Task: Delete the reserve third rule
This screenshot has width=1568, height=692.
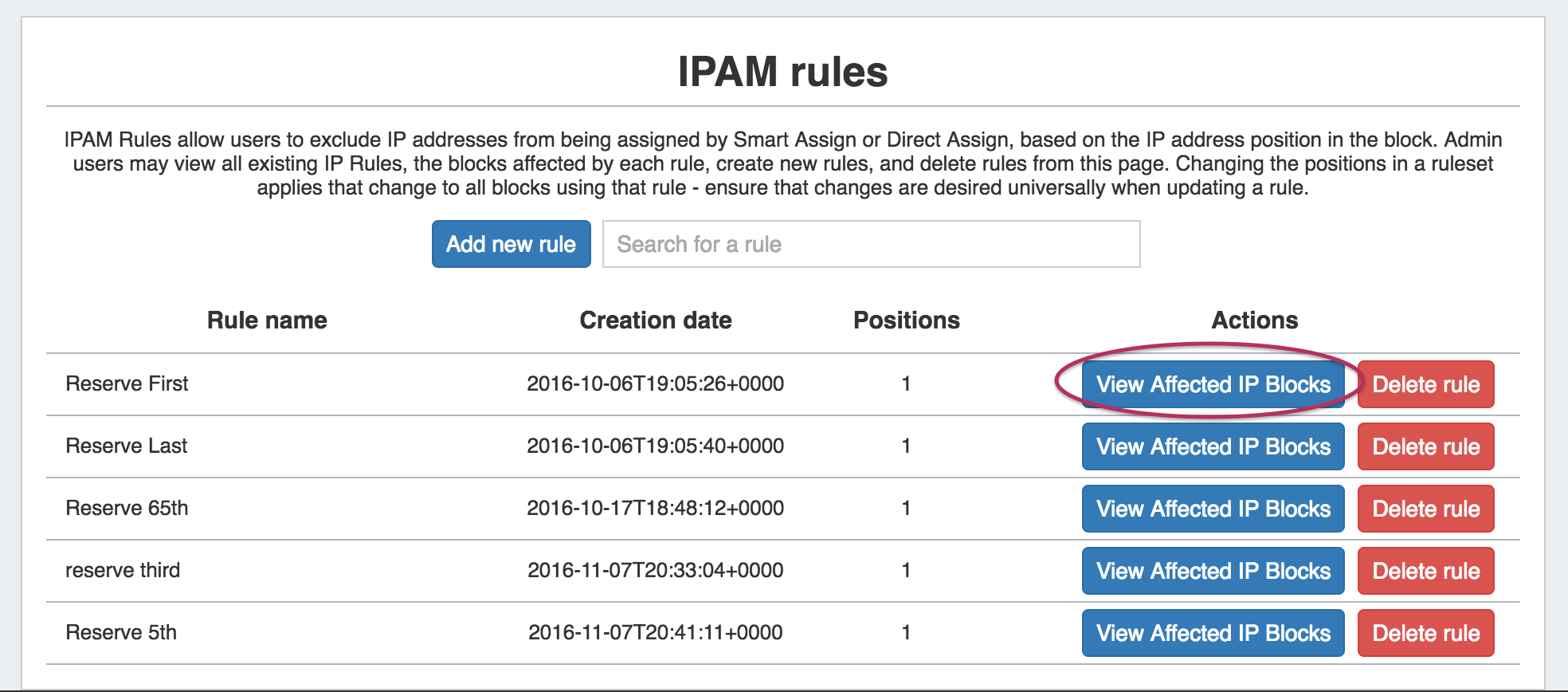Action: pyautogui.click(x=1425, y=571)
